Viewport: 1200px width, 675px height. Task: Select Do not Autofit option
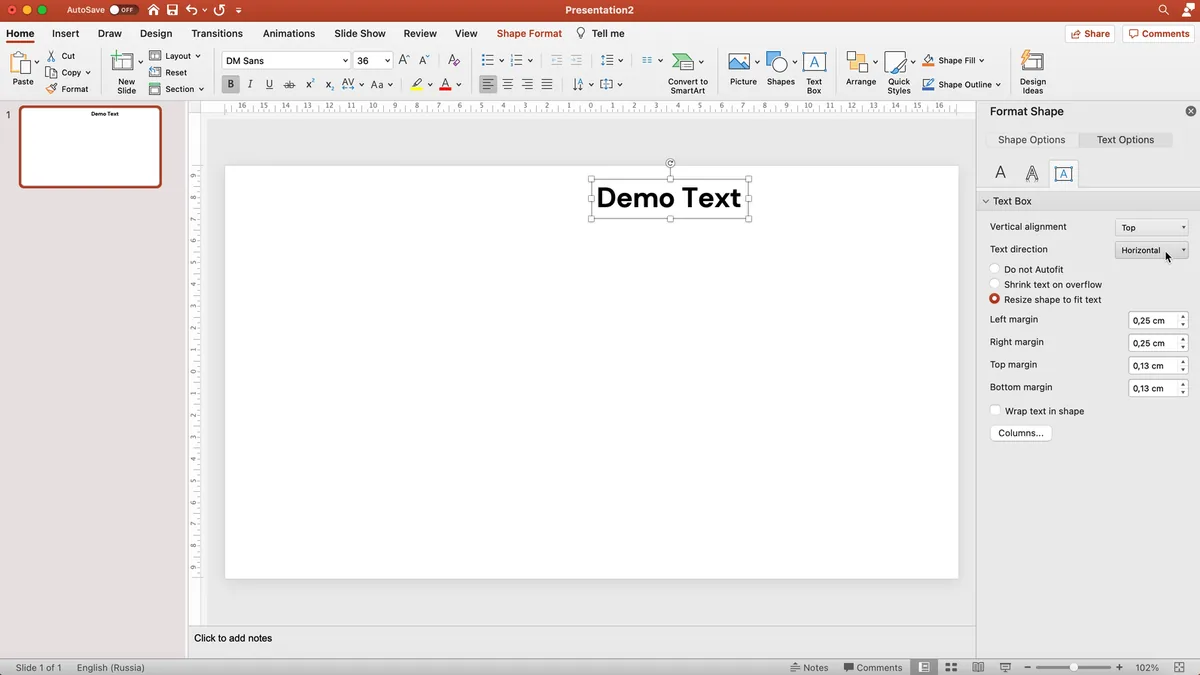(995, 269)
